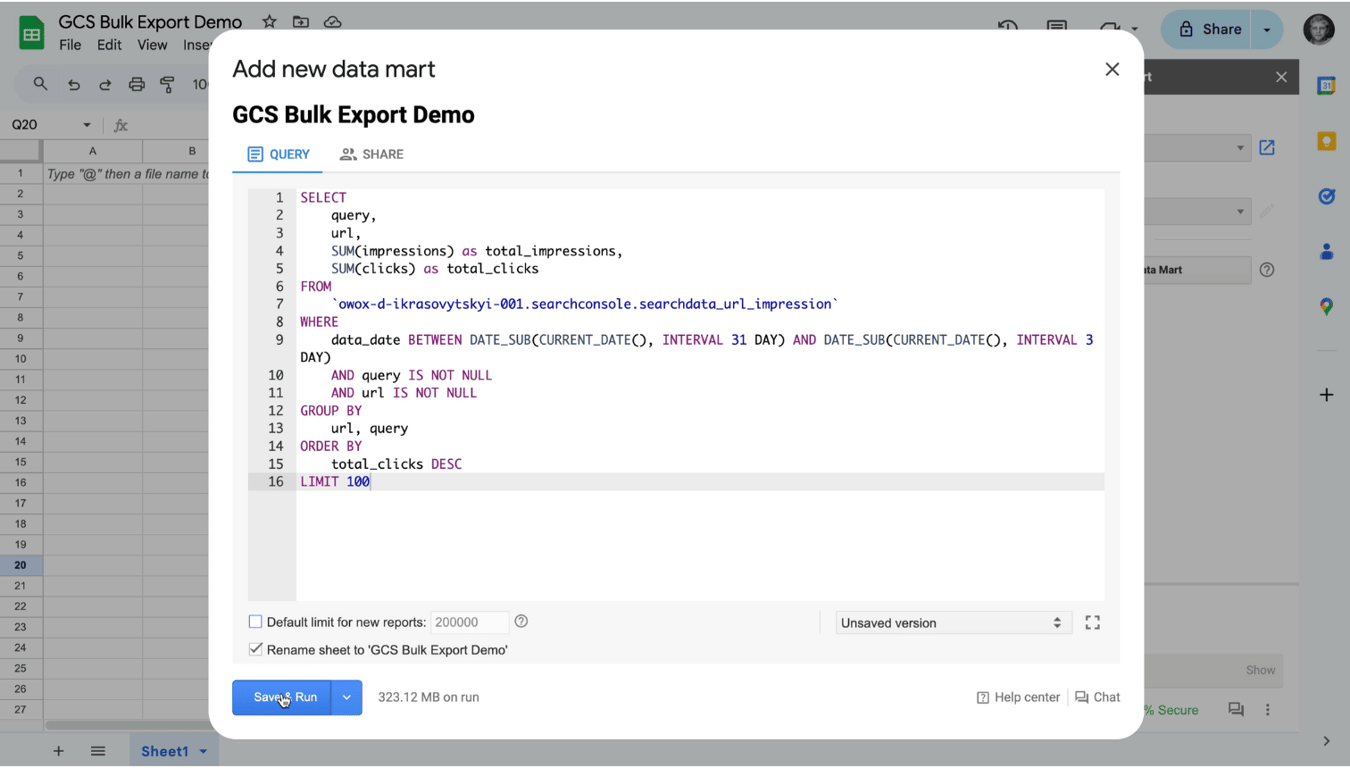This screenshot has width=1350, height=768.
Task: Open Google Tasks side panel icon
Action: [1326, 196]
